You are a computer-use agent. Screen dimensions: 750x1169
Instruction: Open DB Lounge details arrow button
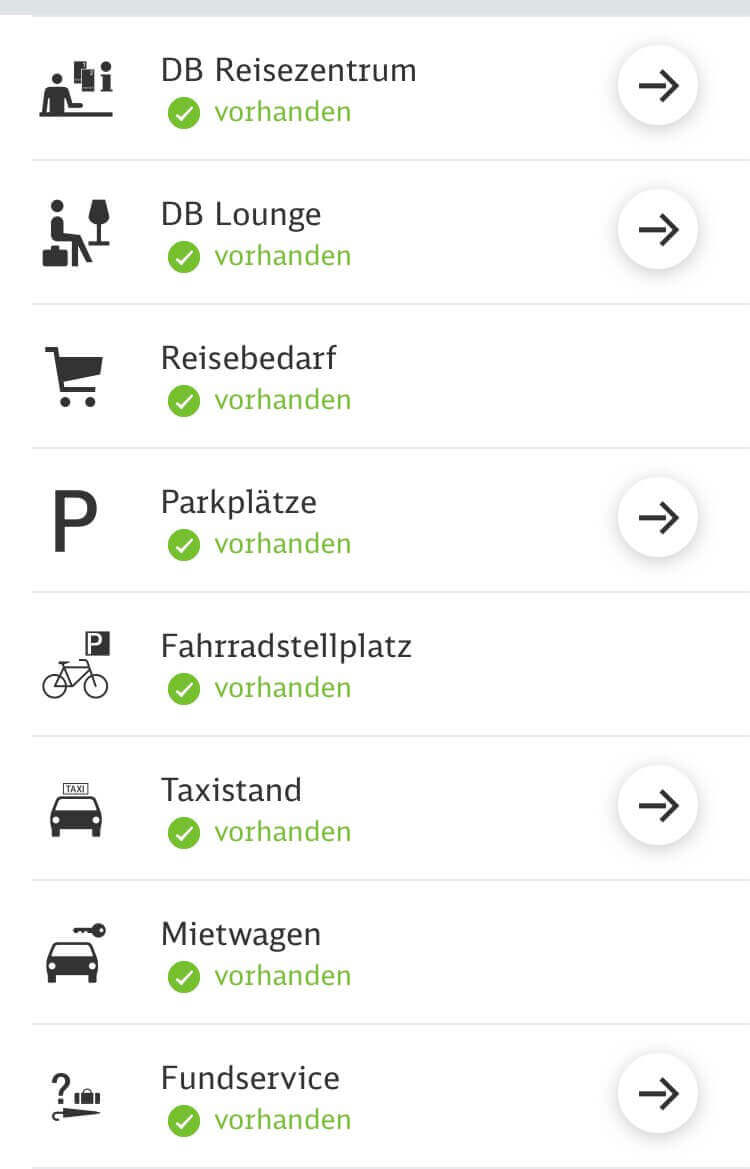pyautogui.click(x=658, y=230)
